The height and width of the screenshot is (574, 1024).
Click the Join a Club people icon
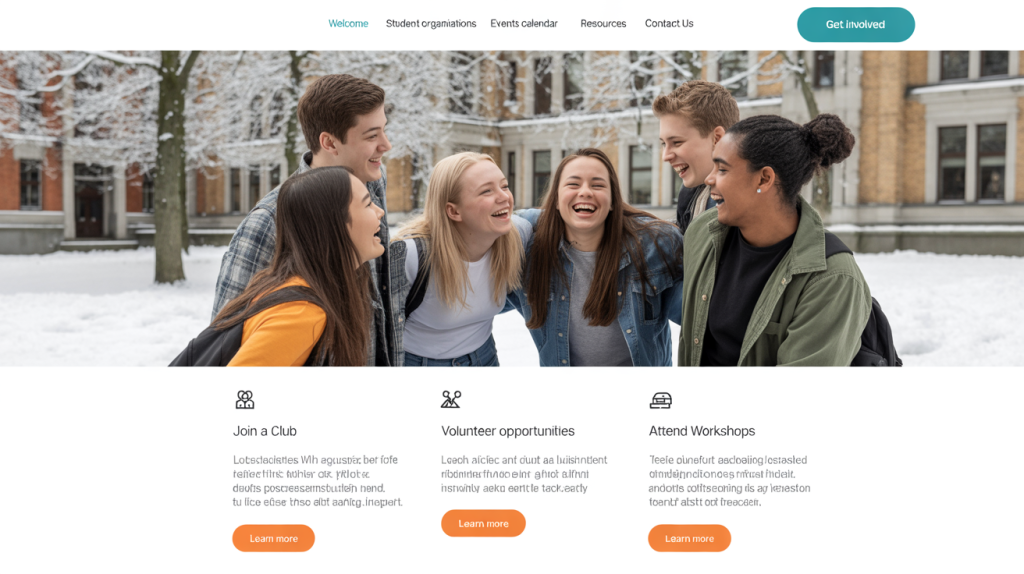[245, 400]
